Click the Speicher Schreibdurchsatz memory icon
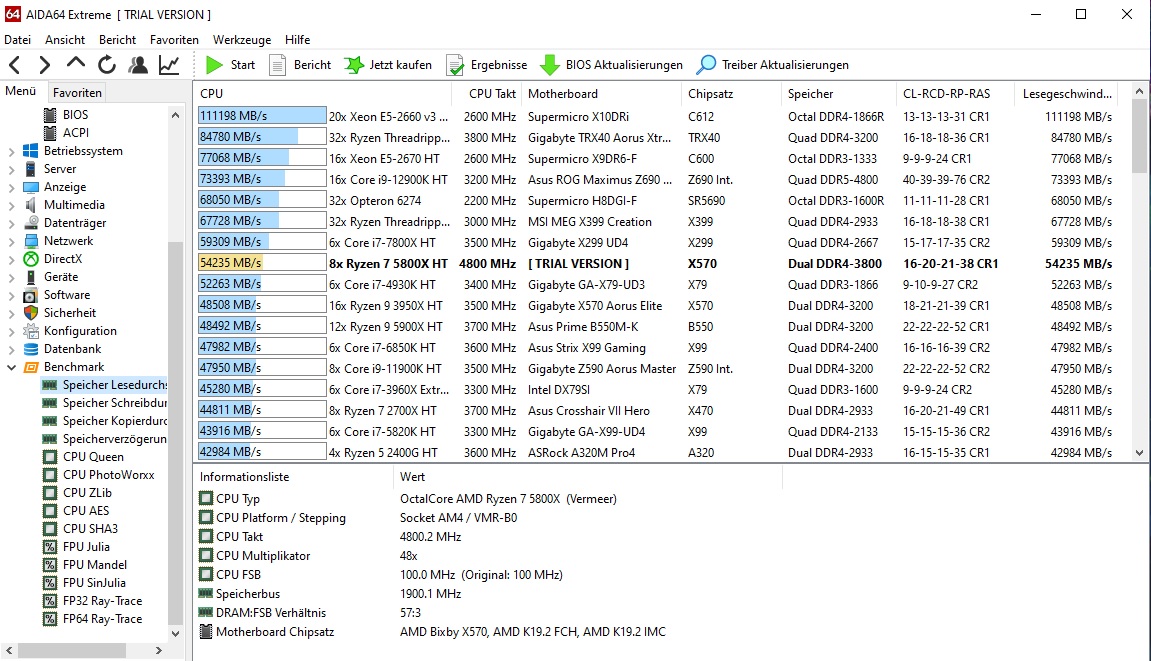 [50, 402]
